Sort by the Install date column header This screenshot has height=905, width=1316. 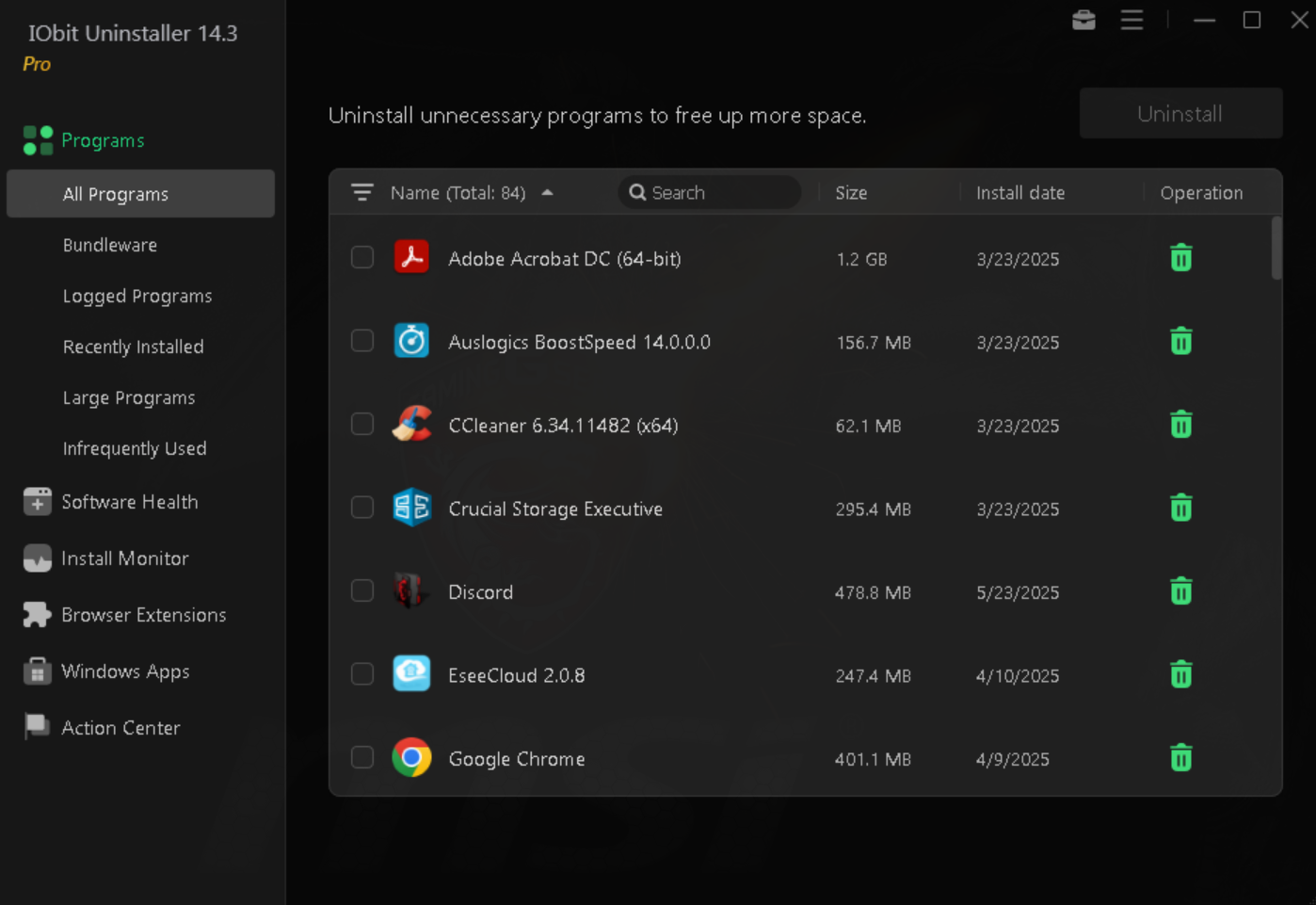click(x=1020, y=193)
